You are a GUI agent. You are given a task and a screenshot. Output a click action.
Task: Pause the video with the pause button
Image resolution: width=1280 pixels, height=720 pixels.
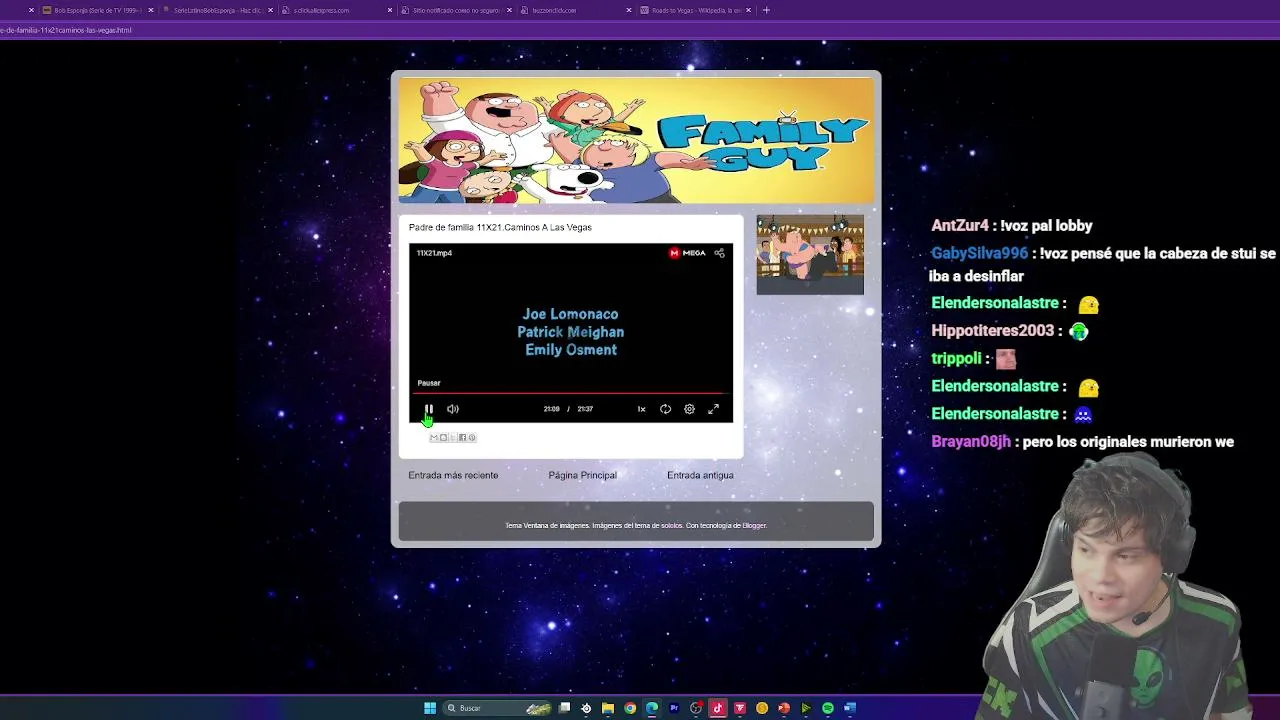tap(429, 409)
